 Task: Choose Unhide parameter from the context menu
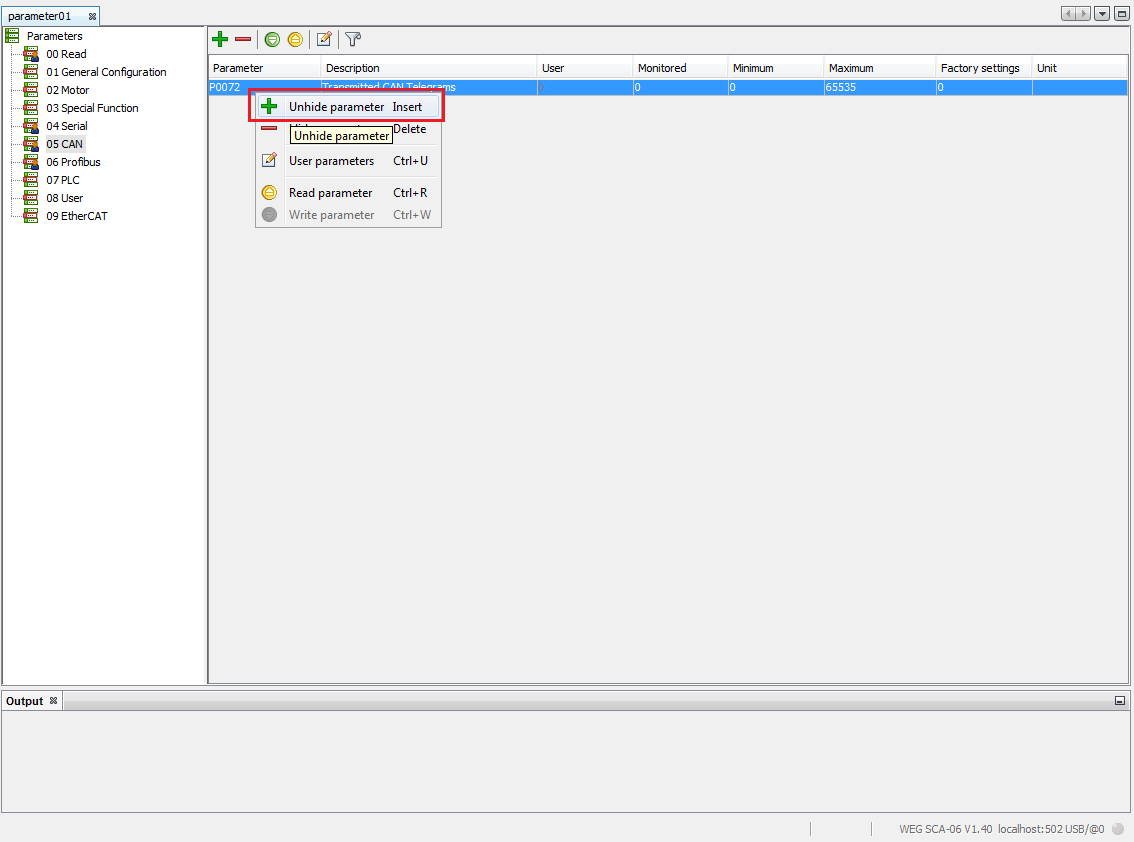[x=333, y=106]
